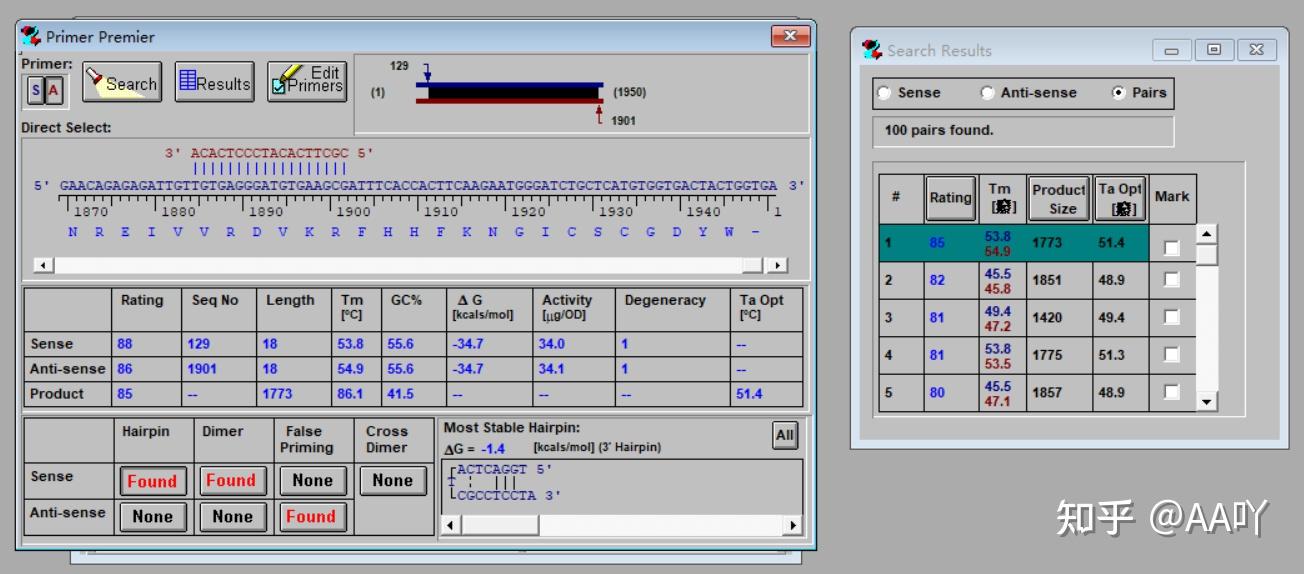Click the Cross Dimer None button

pyautogui.click(x=392, y=481)
